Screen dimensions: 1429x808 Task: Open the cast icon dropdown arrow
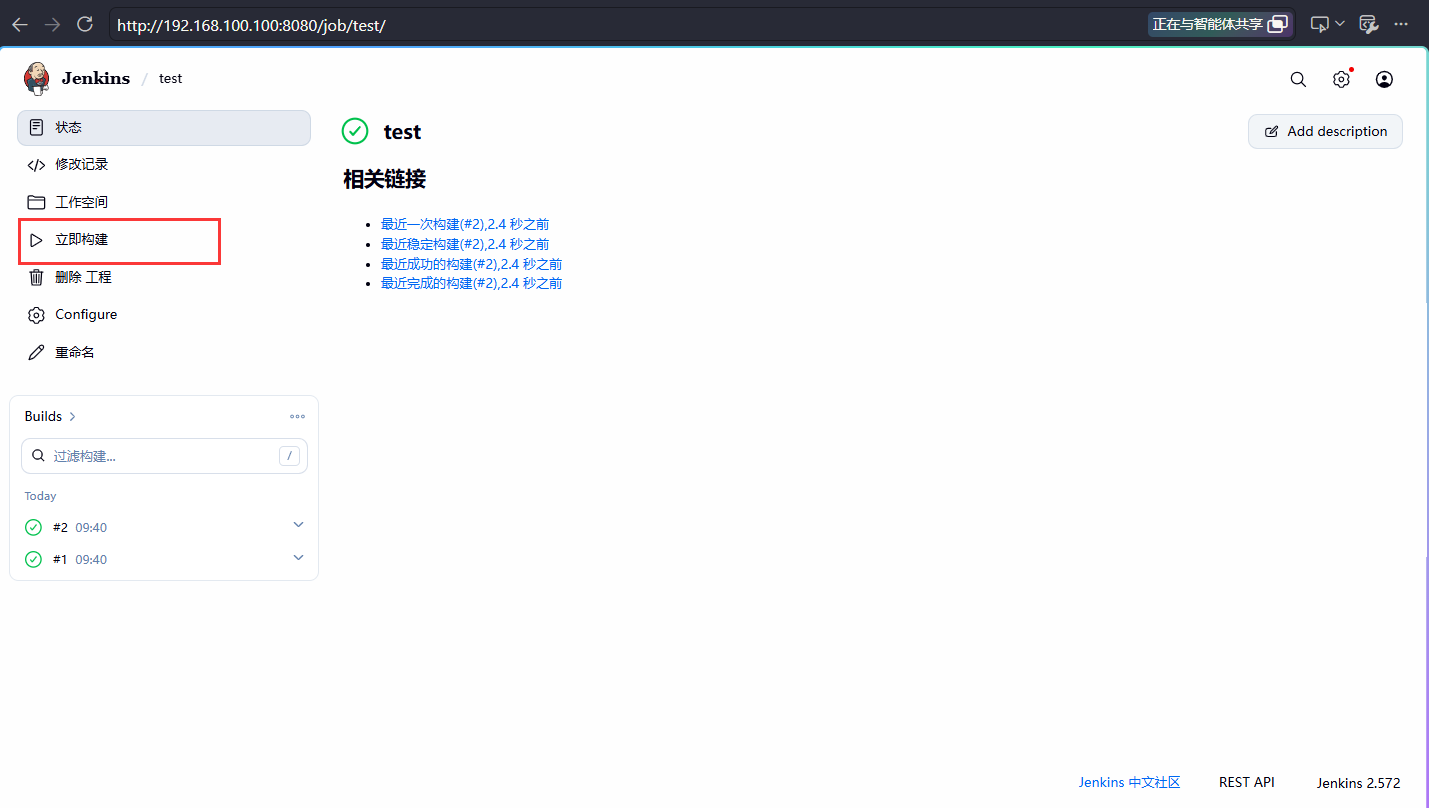(x=1340, y=25)
